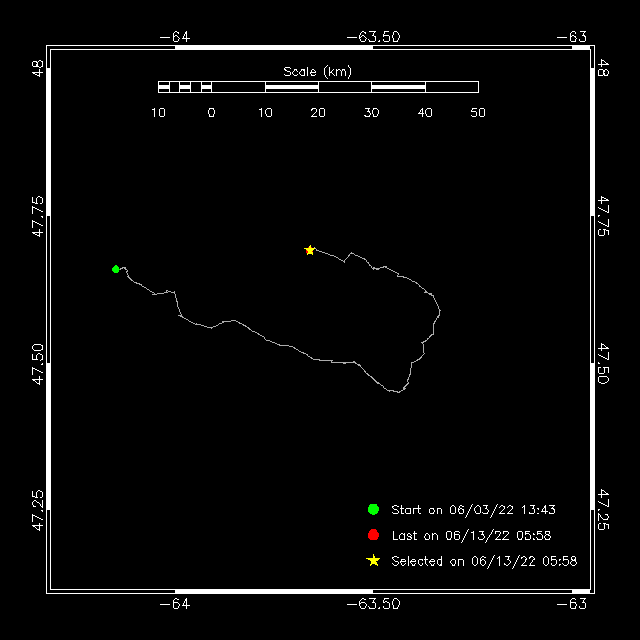The image size is (640, 640).
Task: Click the -63.50 longitude label on top axis
Action: 372,37
